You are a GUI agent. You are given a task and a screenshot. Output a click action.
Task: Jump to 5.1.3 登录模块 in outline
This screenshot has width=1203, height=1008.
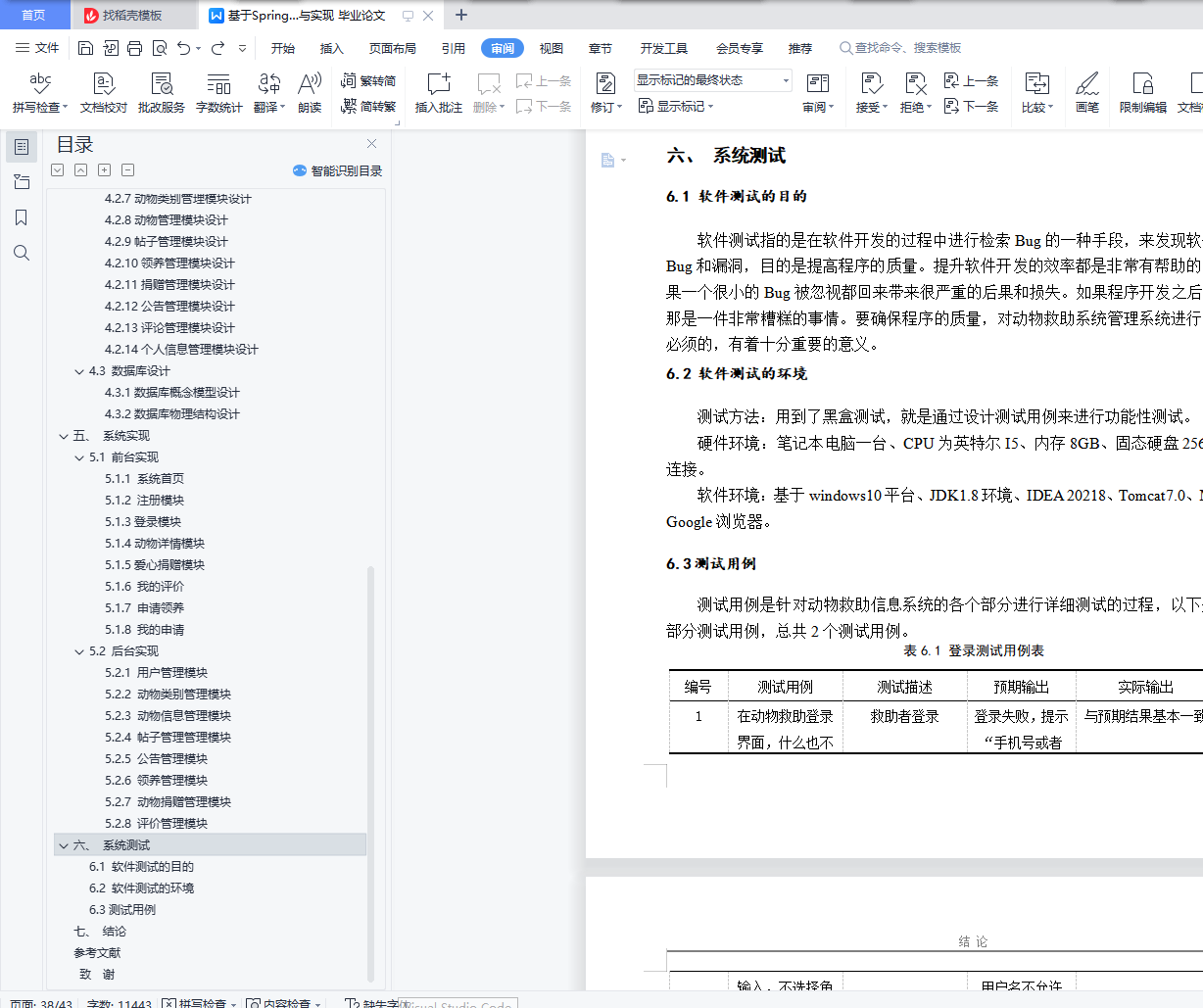coord(143,522)
